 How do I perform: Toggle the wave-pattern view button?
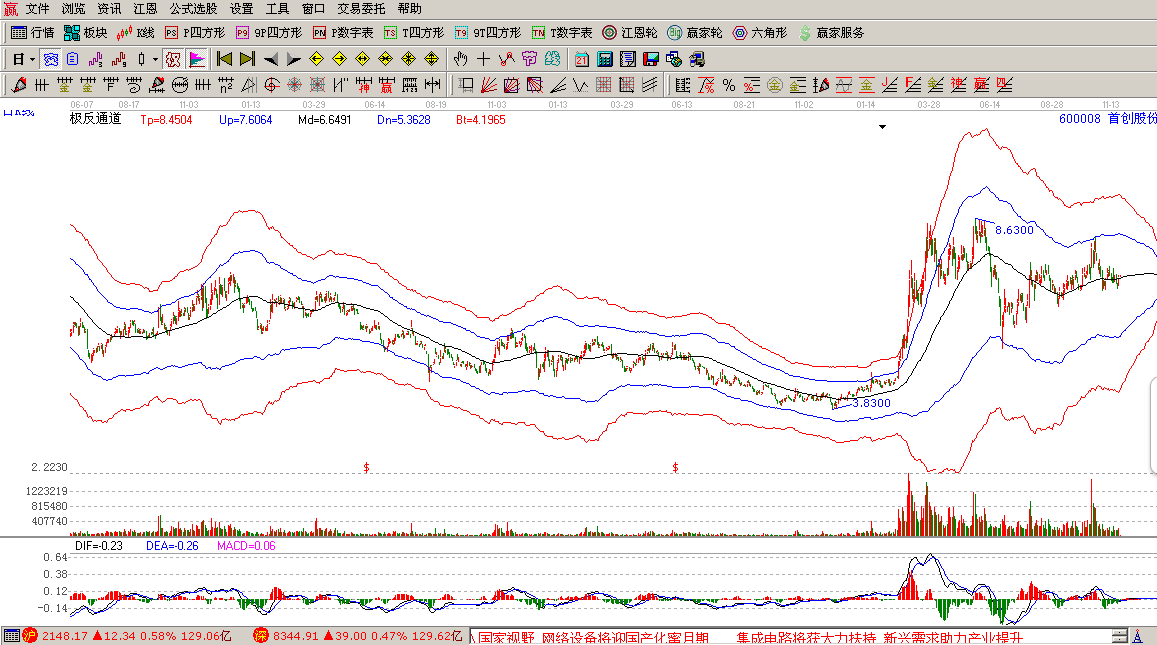(x=49, y=59)
